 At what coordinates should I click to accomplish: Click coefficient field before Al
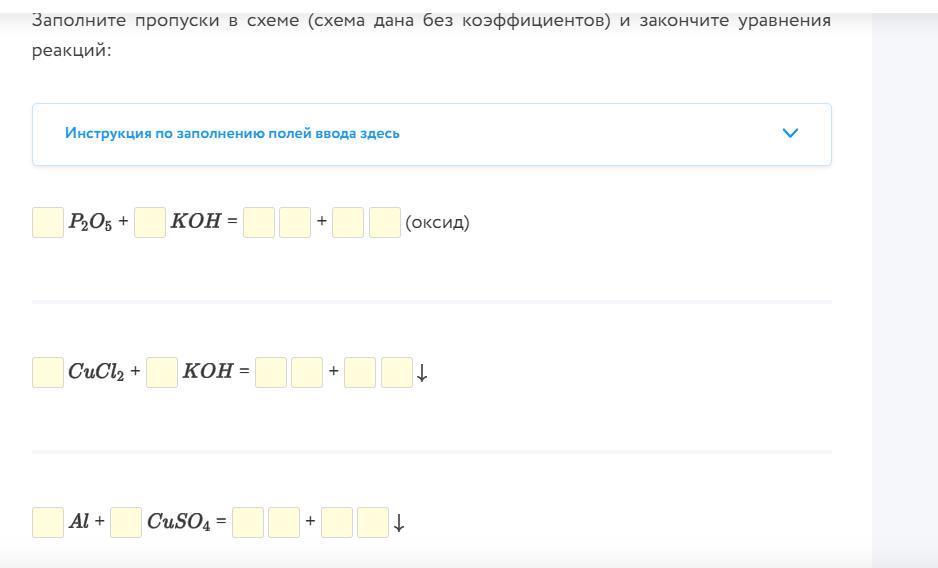(48, 523)
